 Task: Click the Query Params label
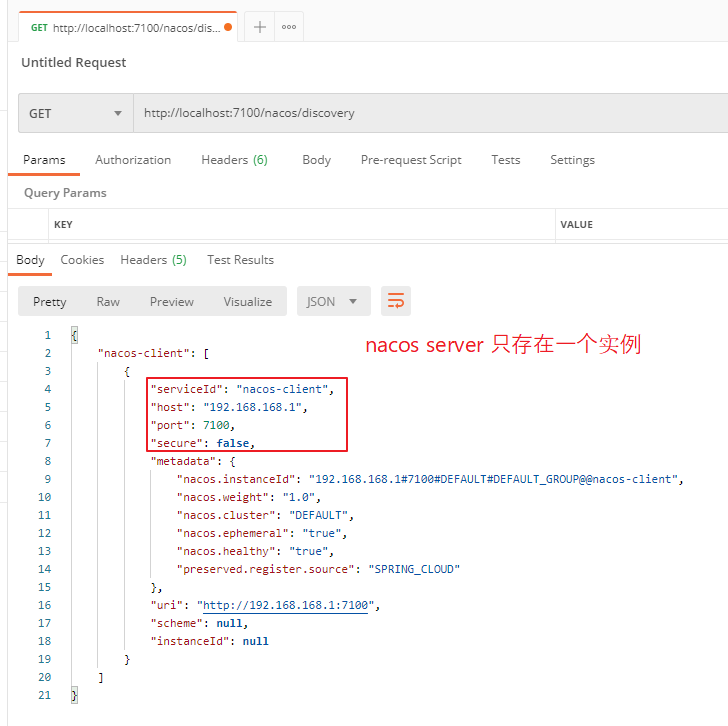pos(65,193)
